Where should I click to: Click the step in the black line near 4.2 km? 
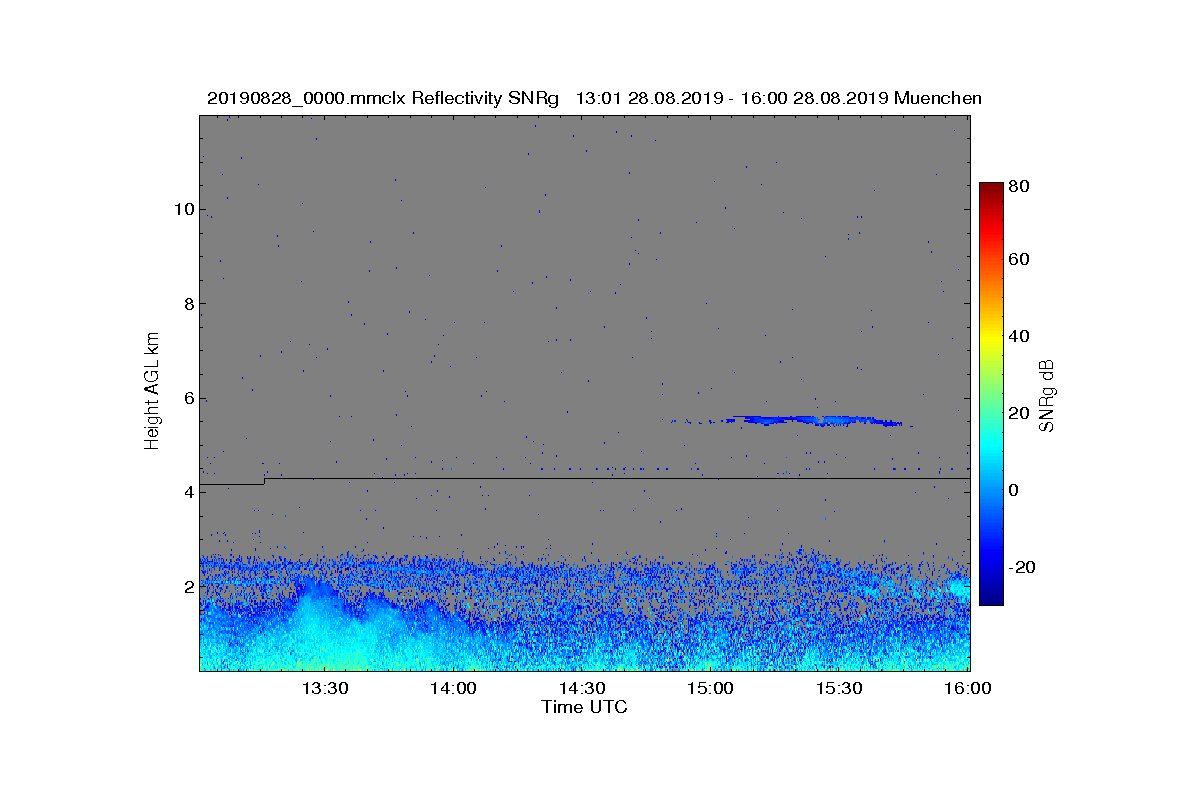click(264, 481)
